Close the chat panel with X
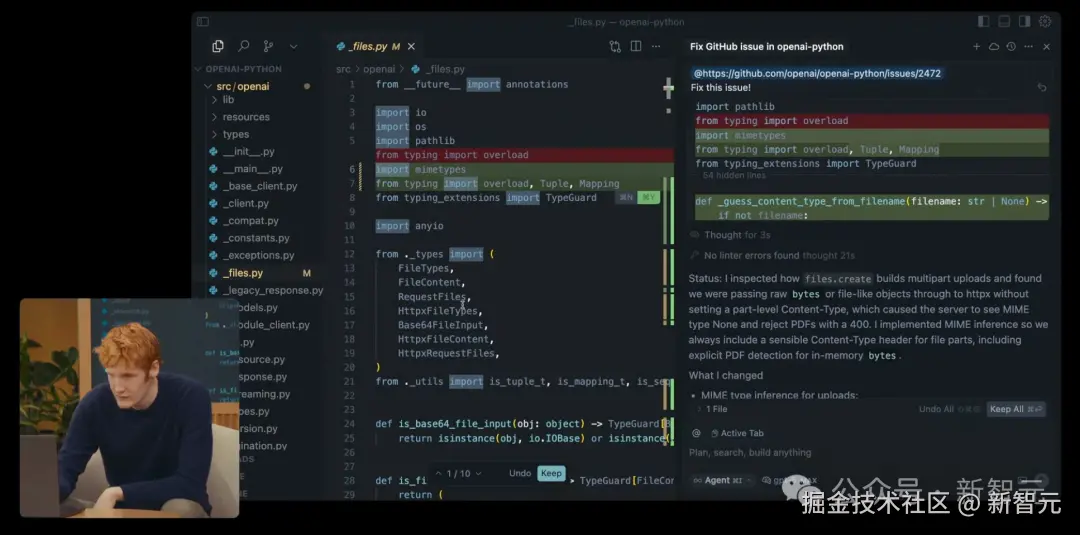Image resolution: width=1080 pixels, height=535 pixels. 1046,47
